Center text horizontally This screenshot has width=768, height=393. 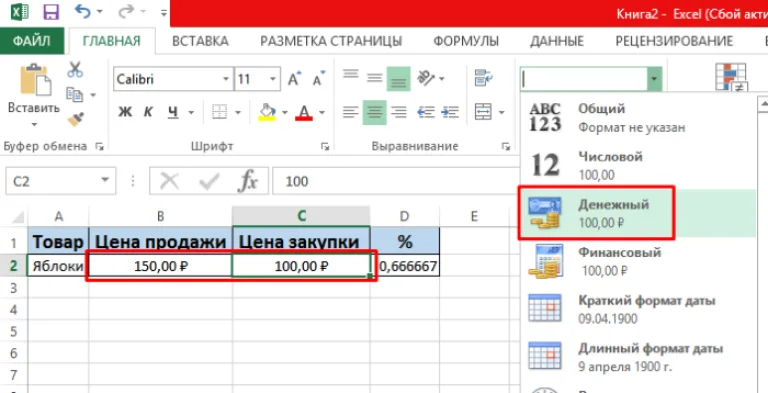(x=375, y=112)
